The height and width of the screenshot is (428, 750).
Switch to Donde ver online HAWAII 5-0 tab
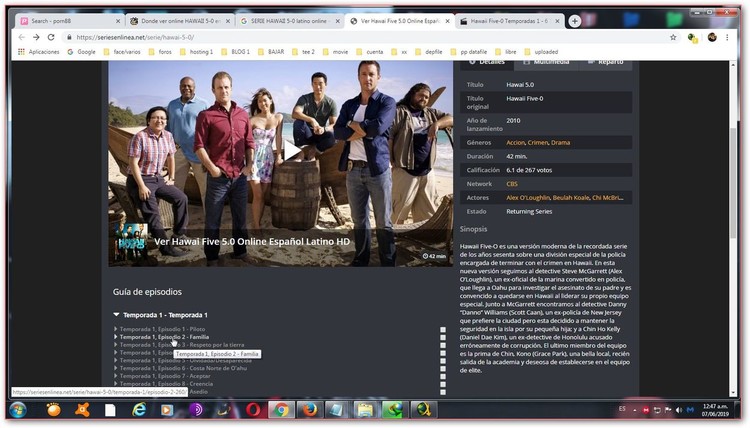click(x=180, y=21)
